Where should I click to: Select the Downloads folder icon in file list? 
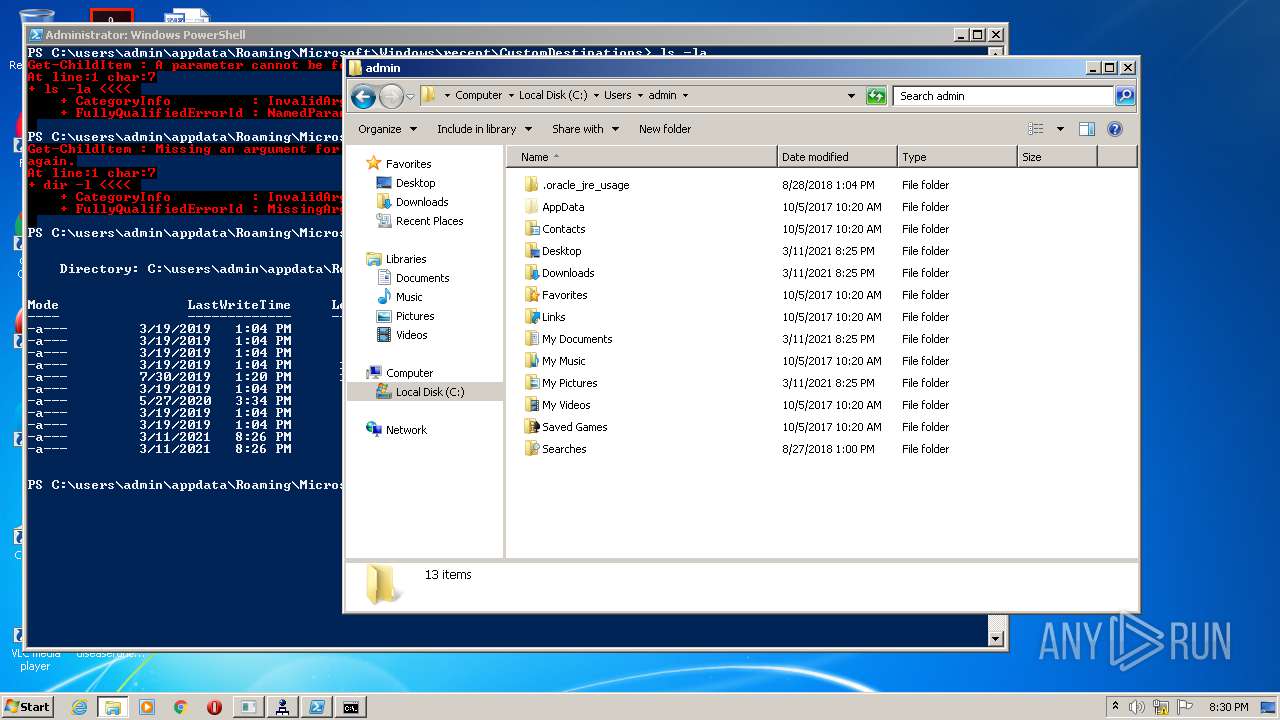531,273
